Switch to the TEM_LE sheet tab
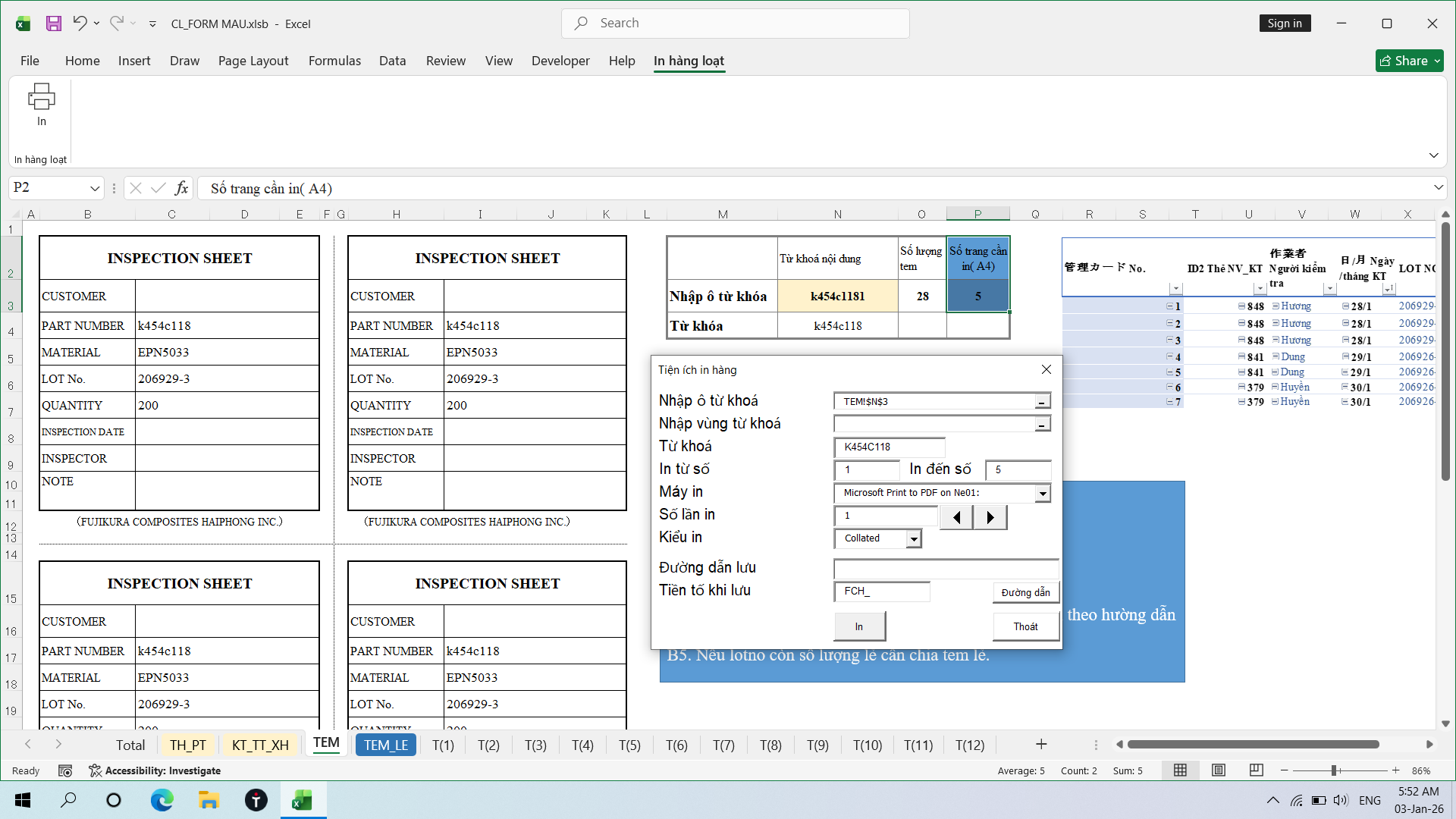1456x819 pixels. pos(385,745)
